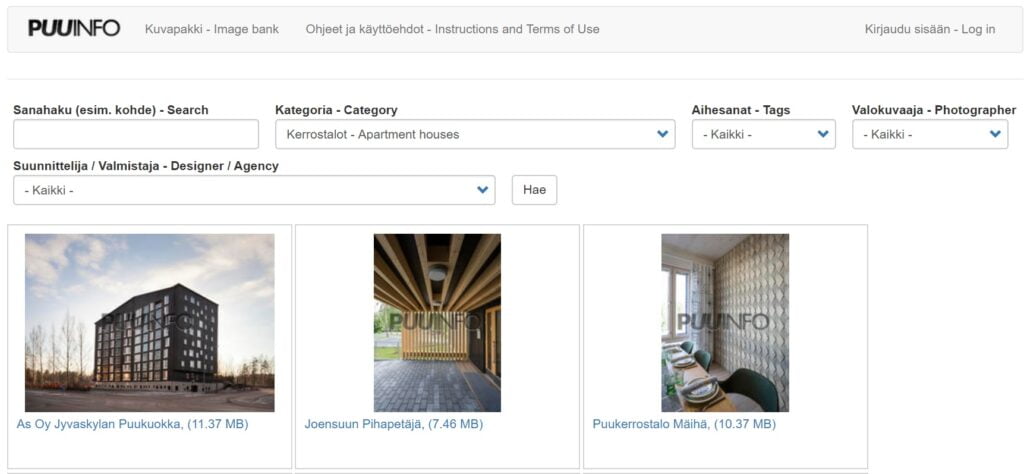Click As Oy Jyvaskylan Puukuokka link

pos(132,424)
